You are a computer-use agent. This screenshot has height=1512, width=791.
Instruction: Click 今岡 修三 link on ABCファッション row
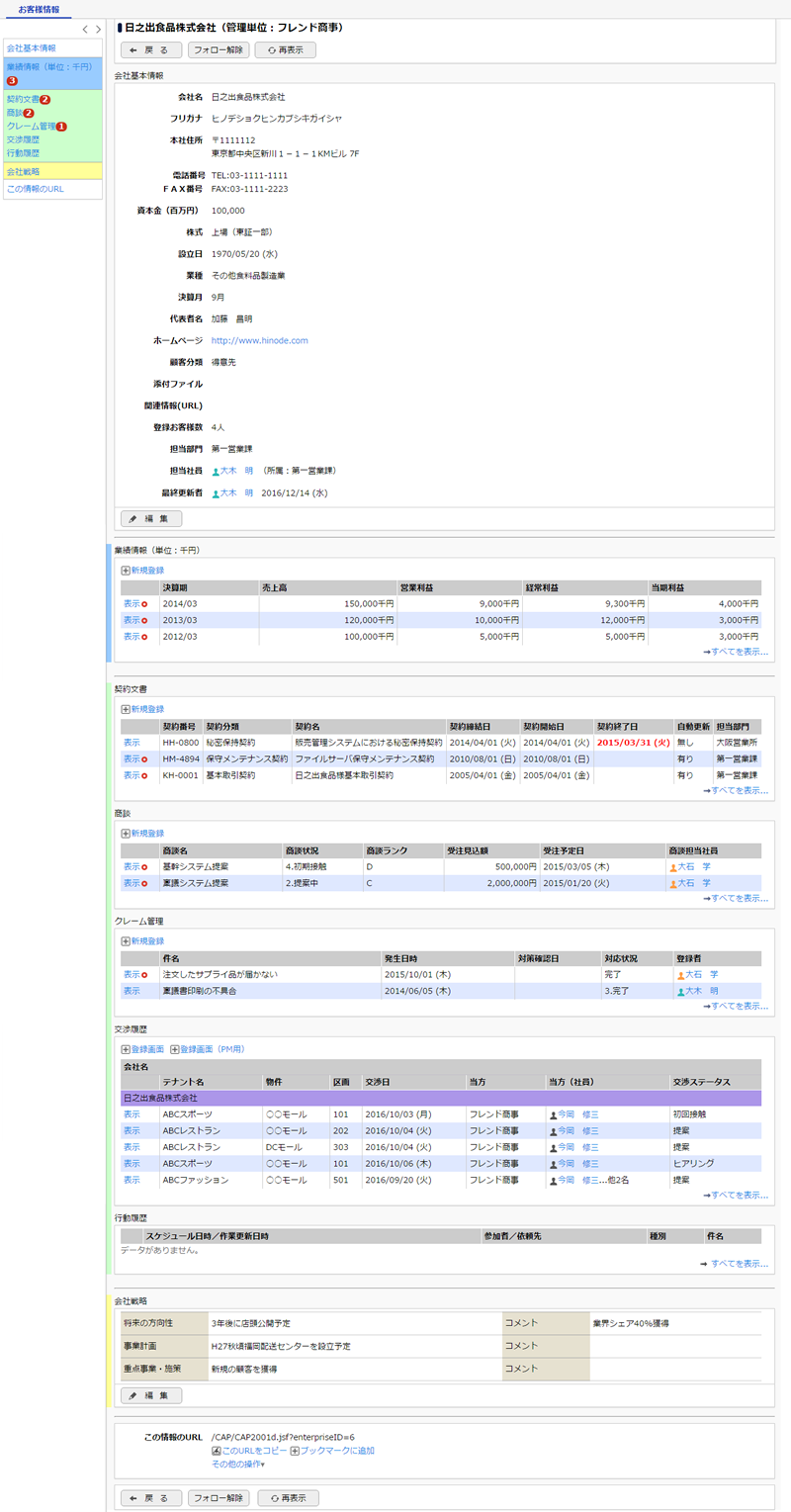pos(579,1181)
